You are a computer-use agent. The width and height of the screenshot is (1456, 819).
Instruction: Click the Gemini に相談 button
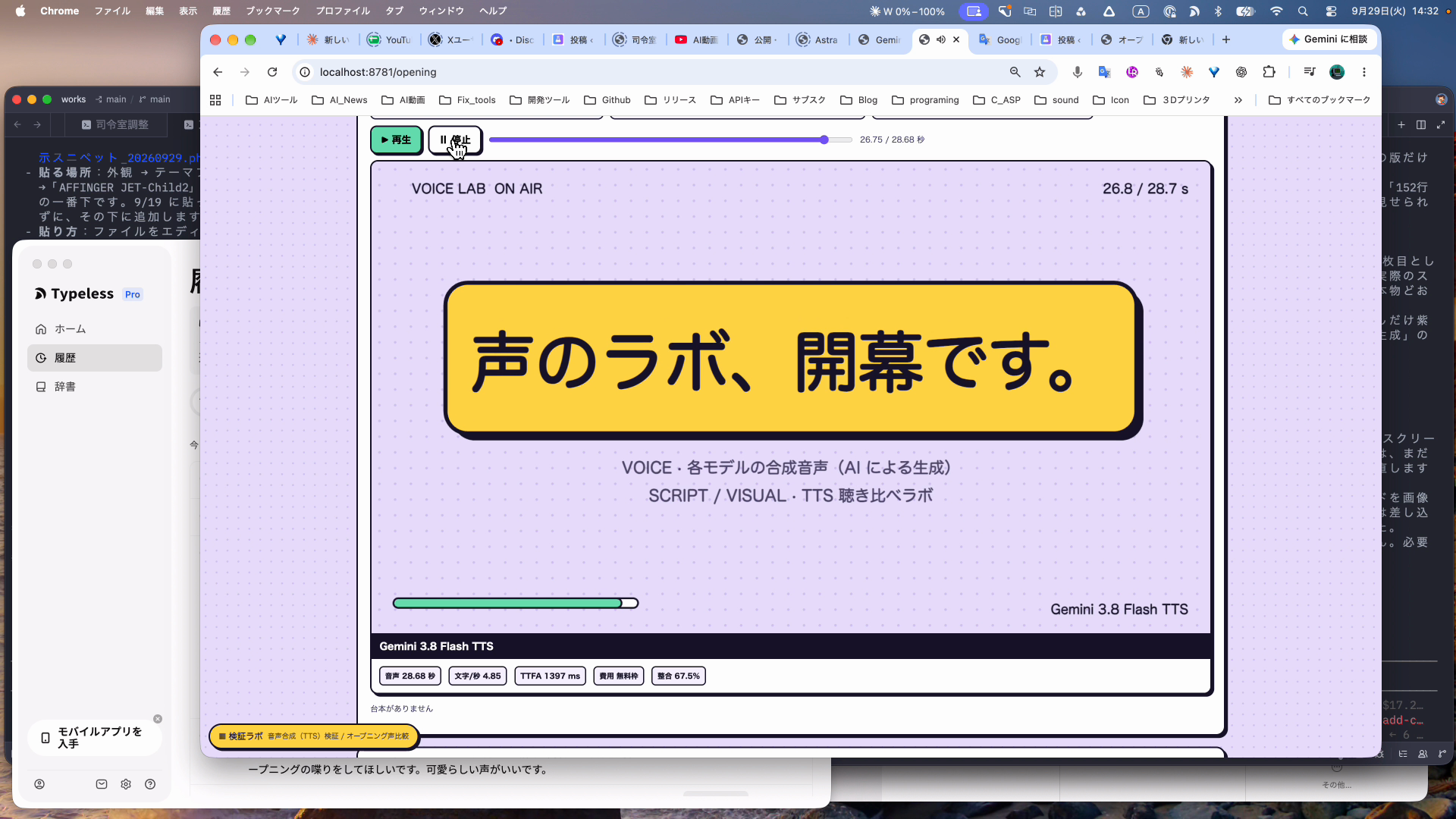pos(1328,39)
